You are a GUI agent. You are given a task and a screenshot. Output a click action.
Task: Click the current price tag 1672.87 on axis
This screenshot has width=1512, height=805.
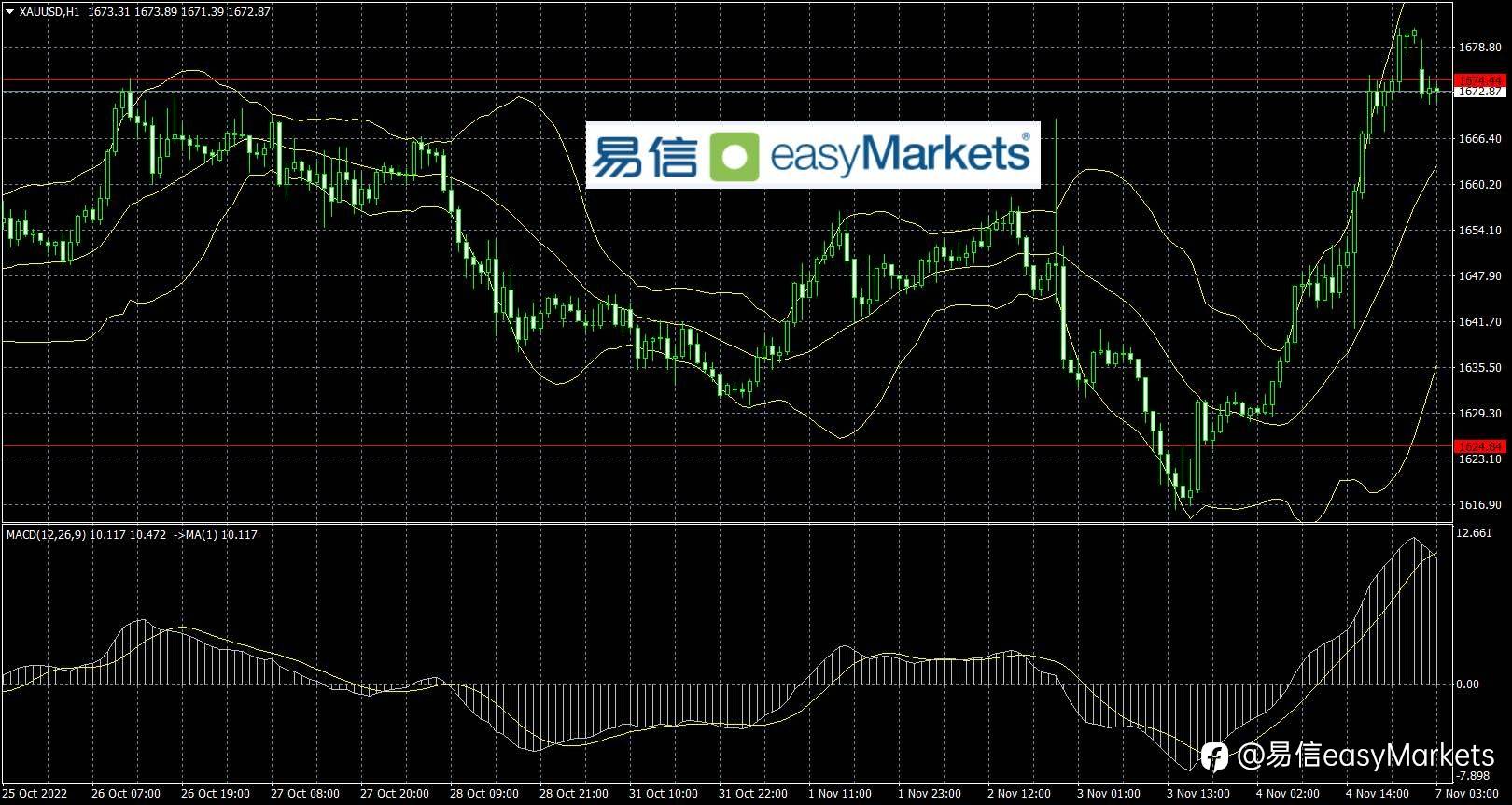click(1480, 92)
